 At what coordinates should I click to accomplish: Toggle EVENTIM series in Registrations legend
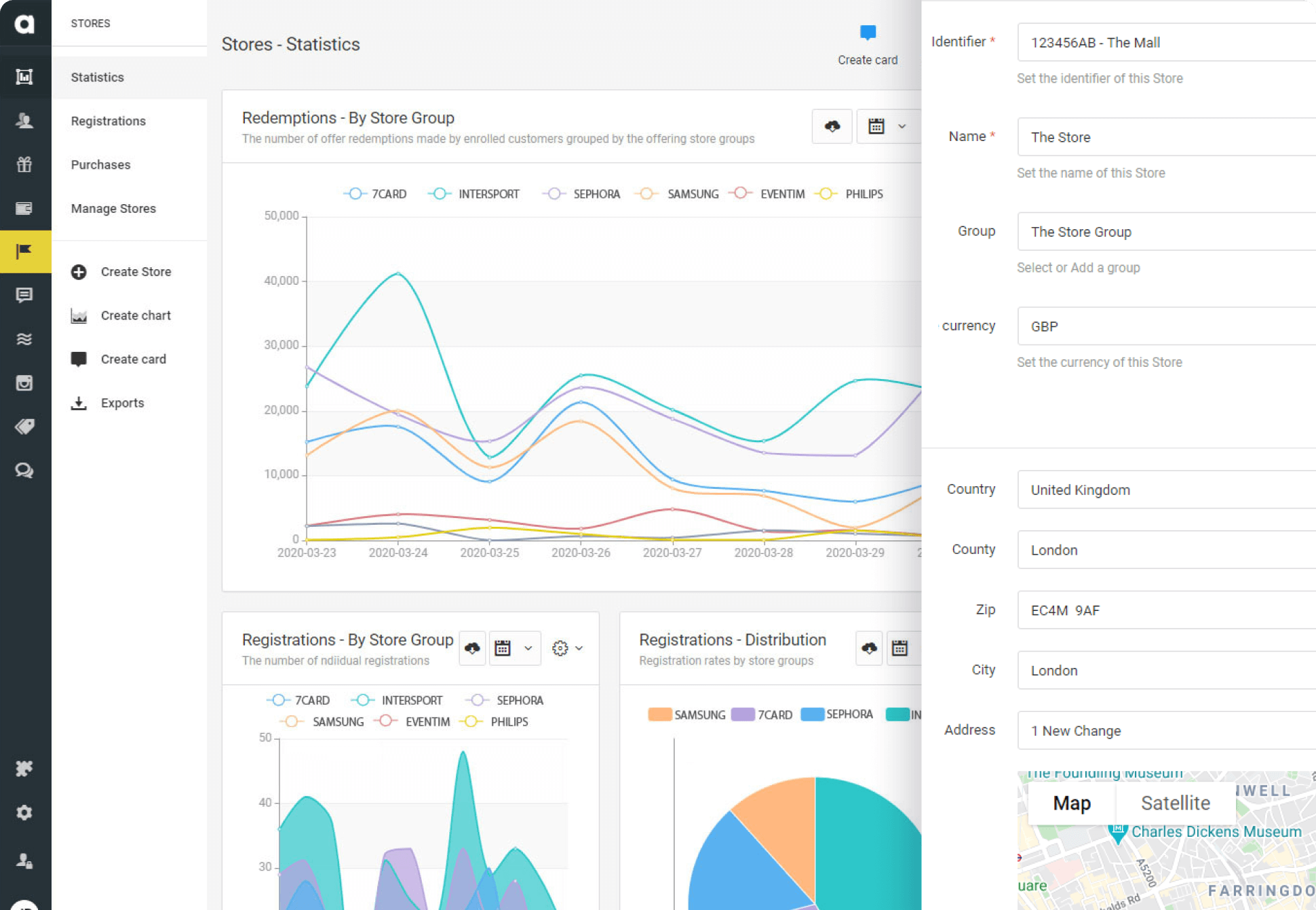[412, 721]
